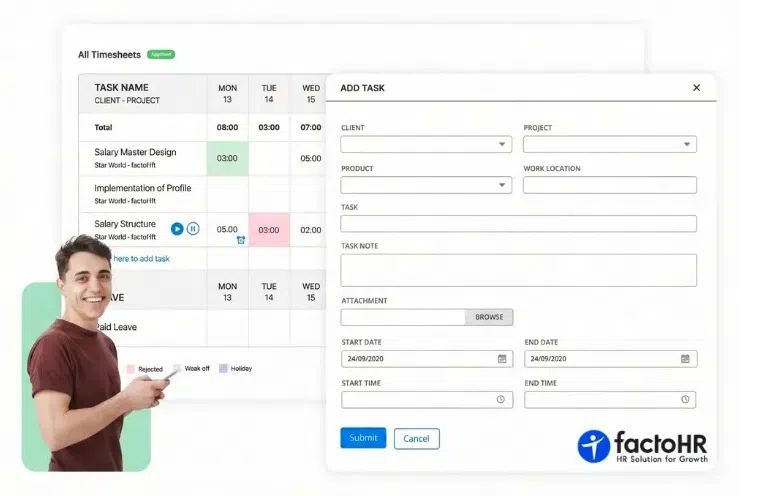Click the Total 03:00 Tuesday value
Screen dimensions: 767x496
pos(269,127)
